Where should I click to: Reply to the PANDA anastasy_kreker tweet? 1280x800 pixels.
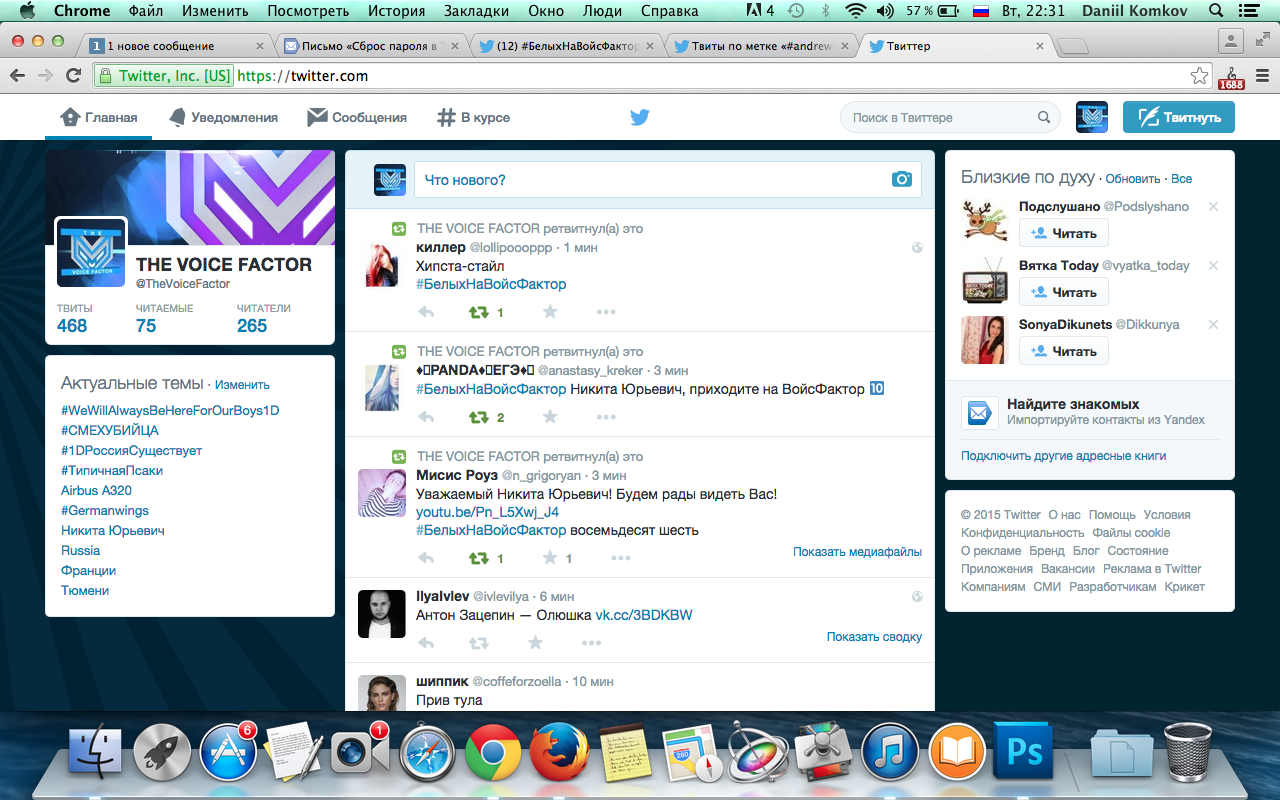426,417
